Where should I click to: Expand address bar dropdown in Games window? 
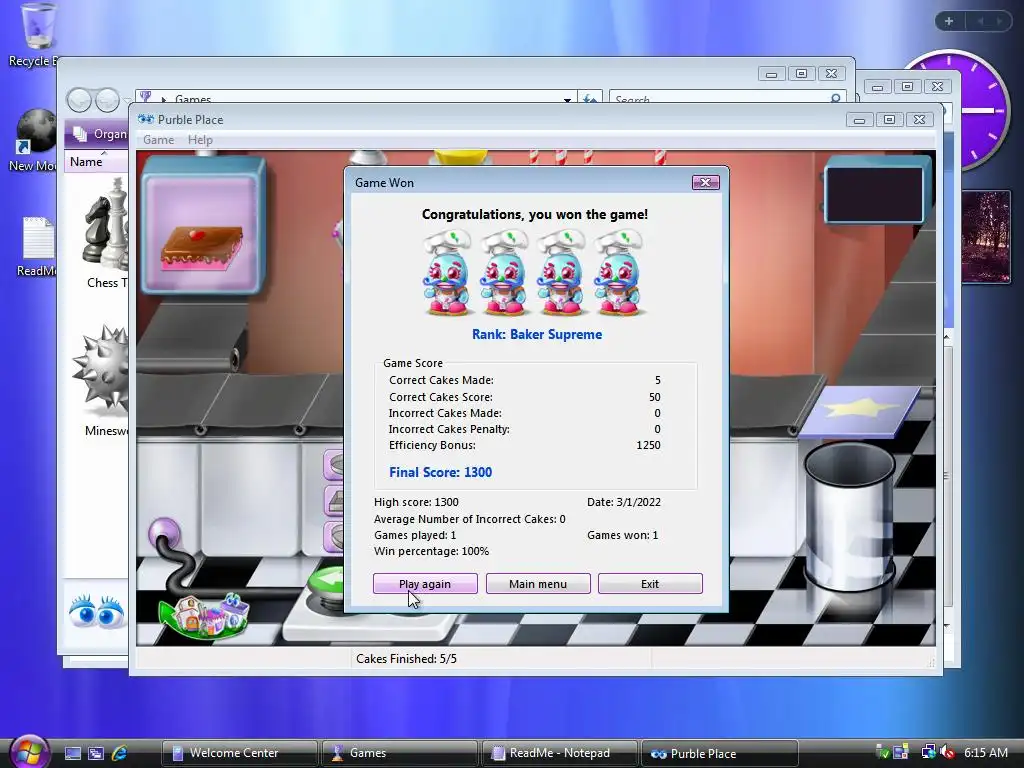tap(568, 100)
